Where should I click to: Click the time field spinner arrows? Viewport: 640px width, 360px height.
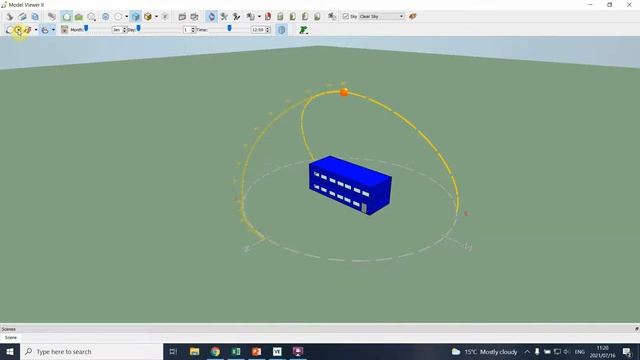click(x=268, y=30)
